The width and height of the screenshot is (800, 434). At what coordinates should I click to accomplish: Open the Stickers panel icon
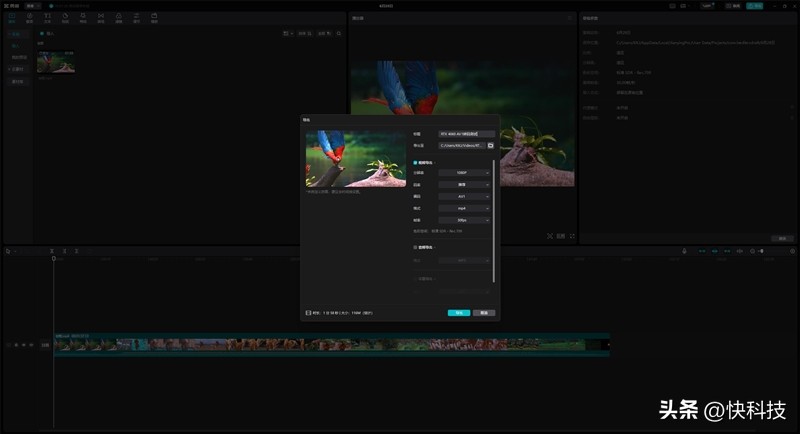pyautogui.click(x=65, y=18)
